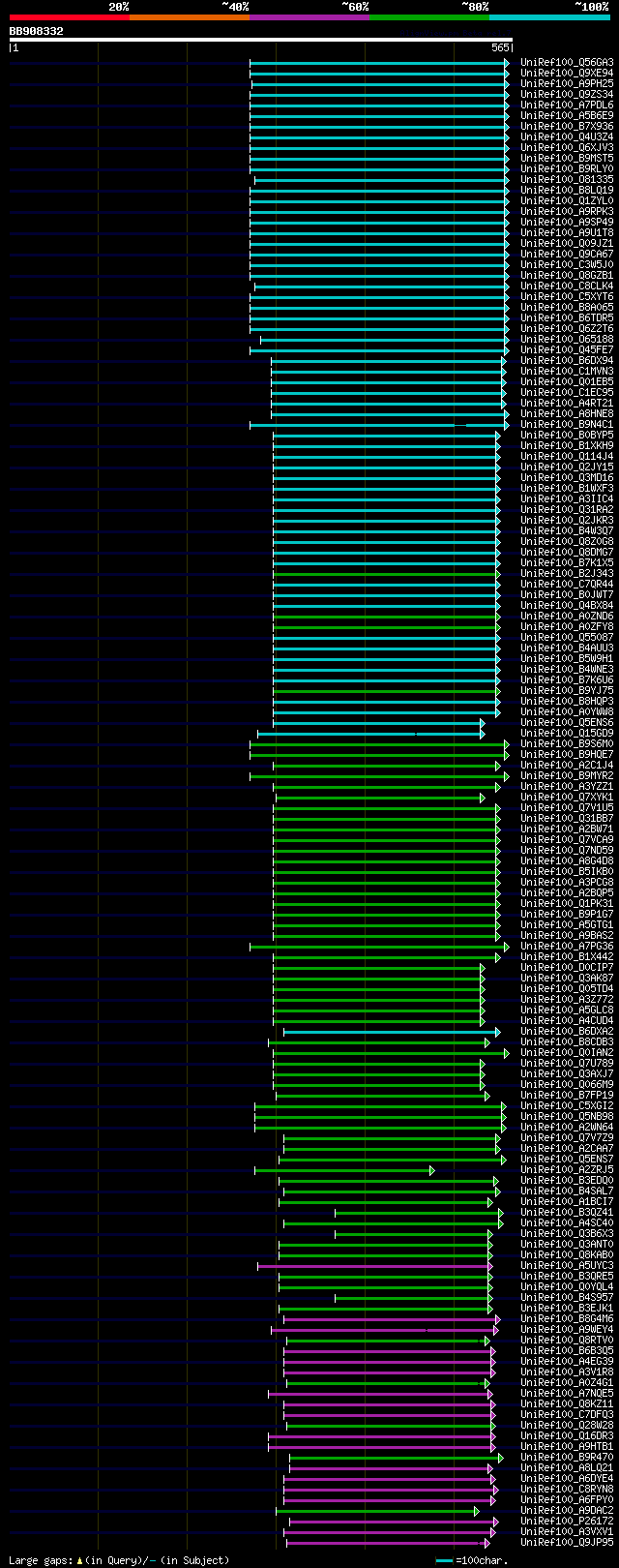
Task: Choose UniRef100_A9SP49 in the hit list
Action: click(567, 222)
